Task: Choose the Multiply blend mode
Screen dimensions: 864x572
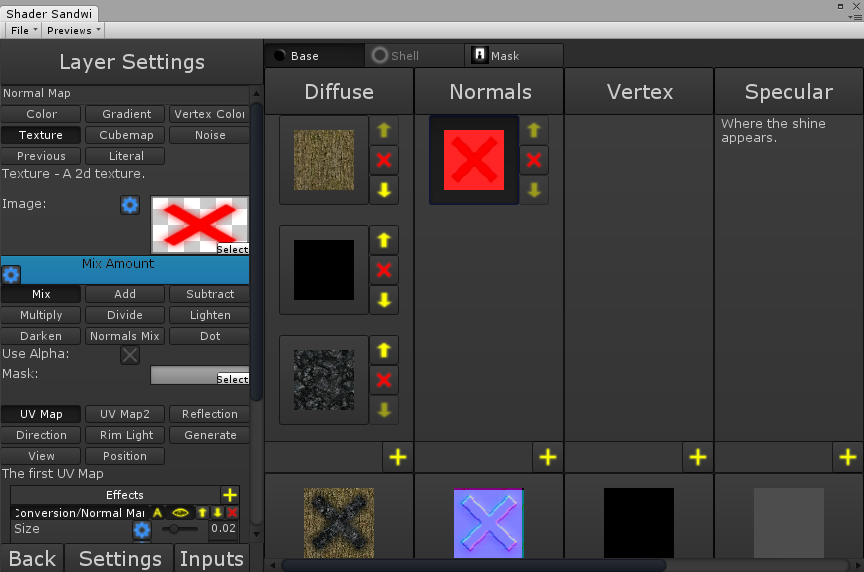Action: (x=41, y=315)
